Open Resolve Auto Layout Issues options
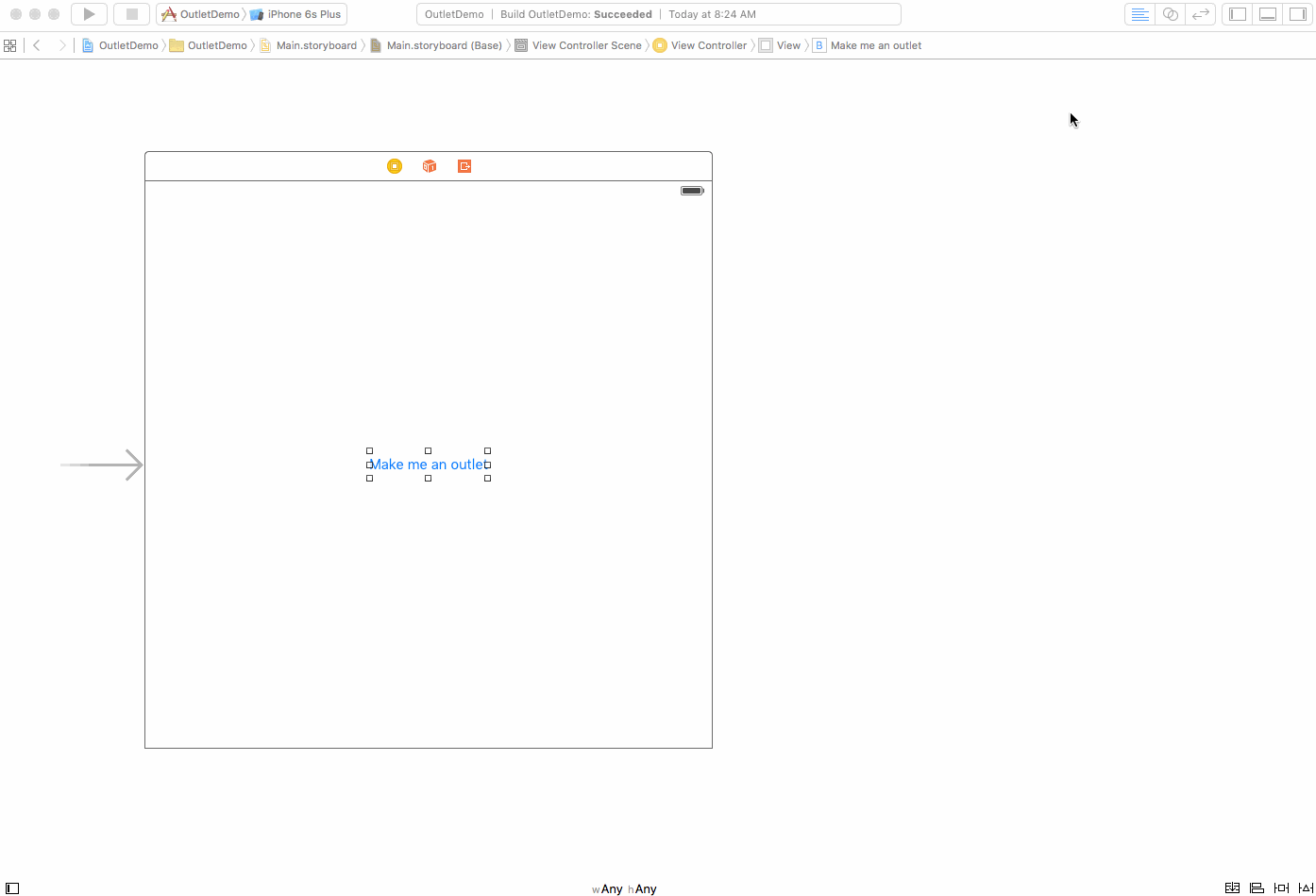1316x896 pixels. [1305, 888]
